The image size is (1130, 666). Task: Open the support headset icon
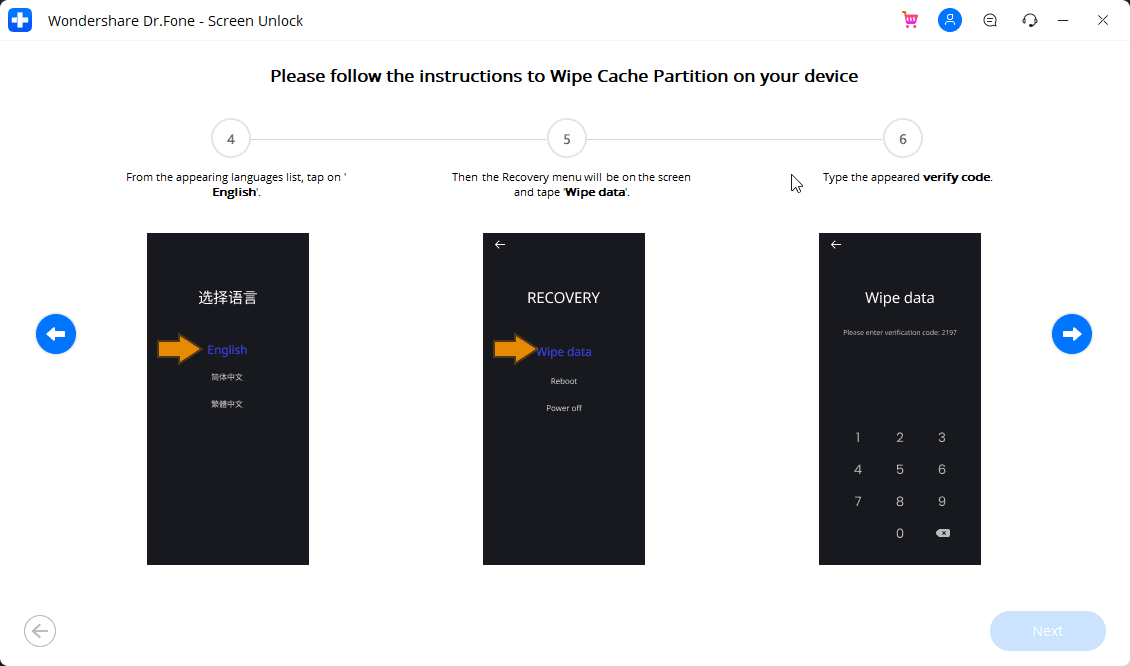coord(1030,20)
